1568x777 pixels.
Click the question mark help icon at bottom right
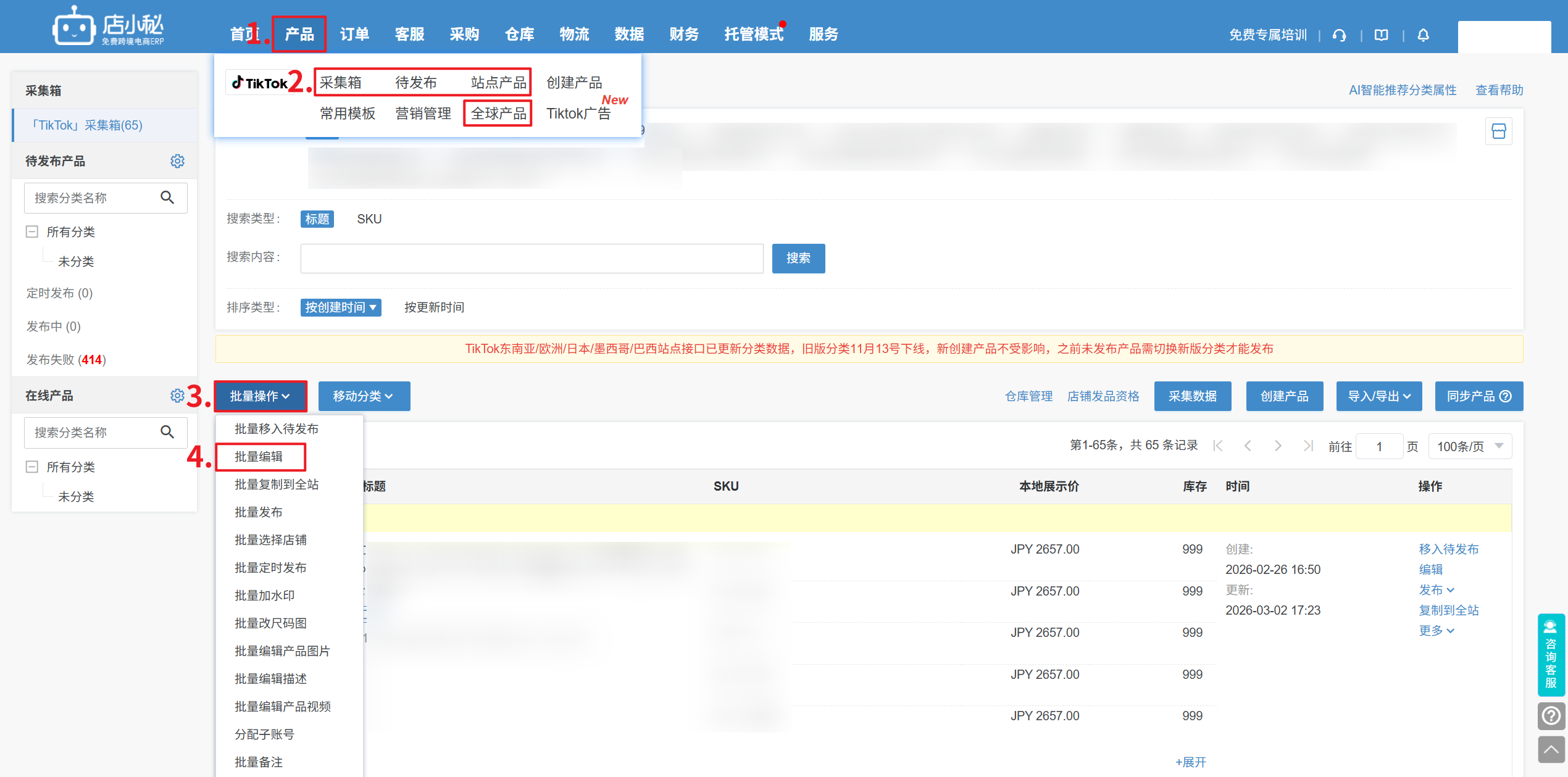1551,716
